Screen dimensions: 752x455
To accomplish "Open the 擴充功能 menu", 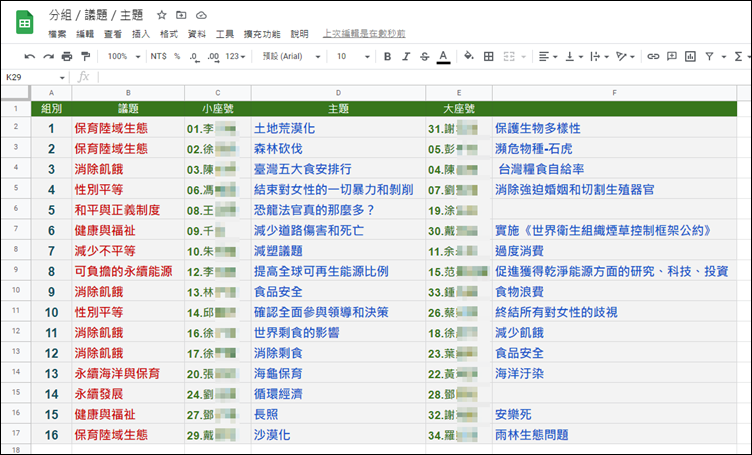I will [x=262, y=34].
